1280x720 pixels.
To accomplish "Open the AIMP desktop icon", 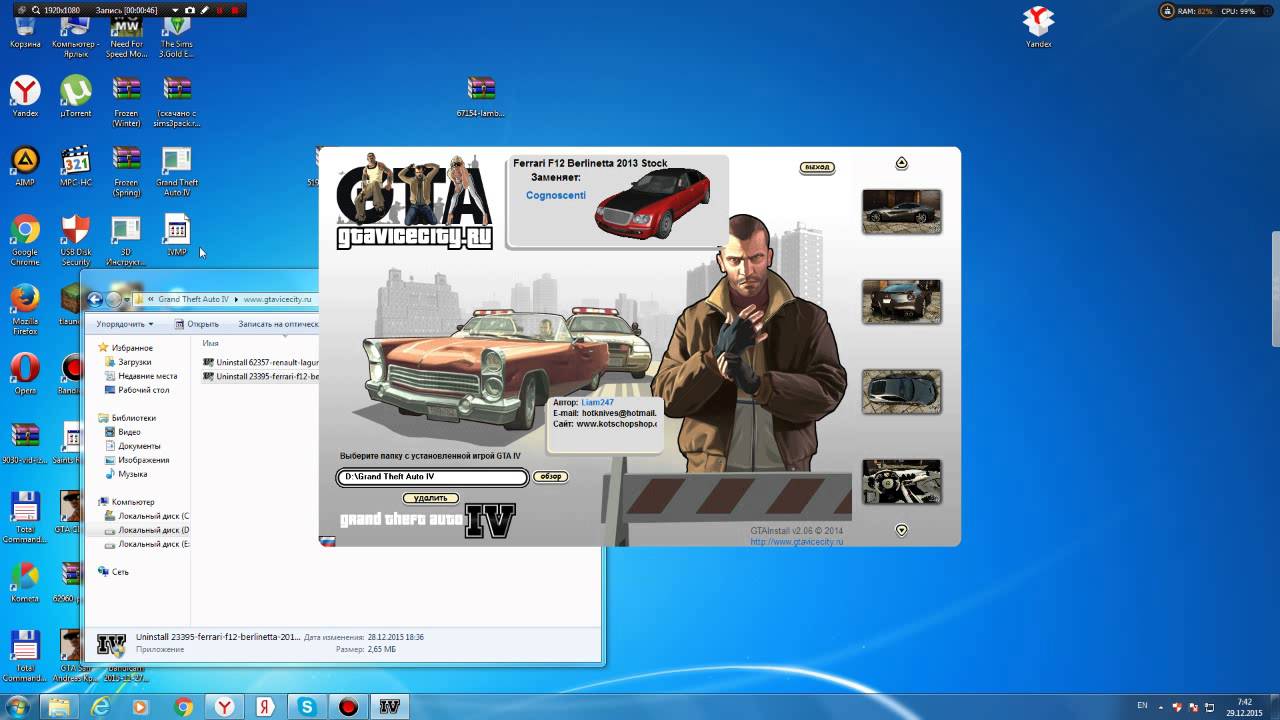I will [x=25, y=166].
